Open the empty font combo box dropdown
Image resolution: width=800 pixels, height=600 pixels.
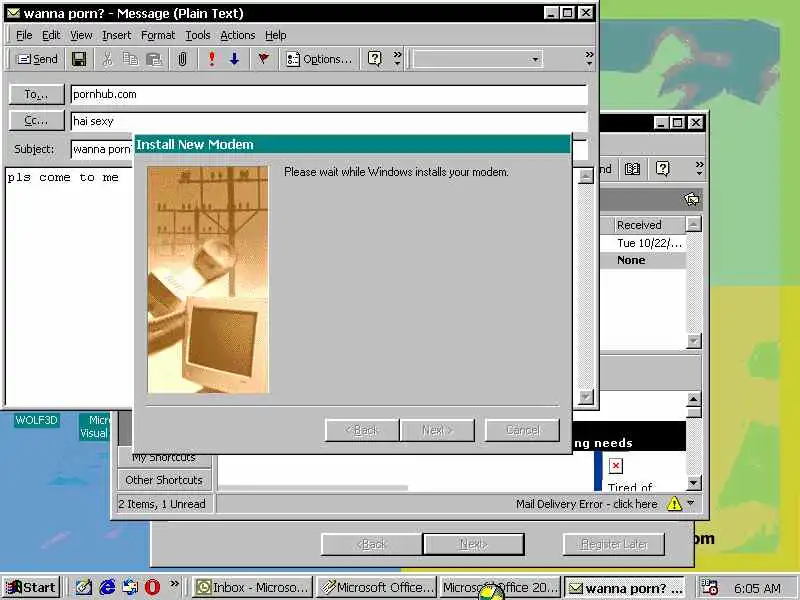point(535,59)
